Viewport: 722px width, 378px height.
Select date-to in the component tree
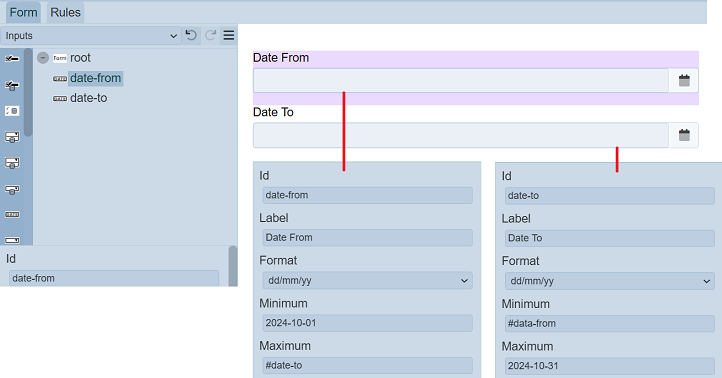click(88, 98)
